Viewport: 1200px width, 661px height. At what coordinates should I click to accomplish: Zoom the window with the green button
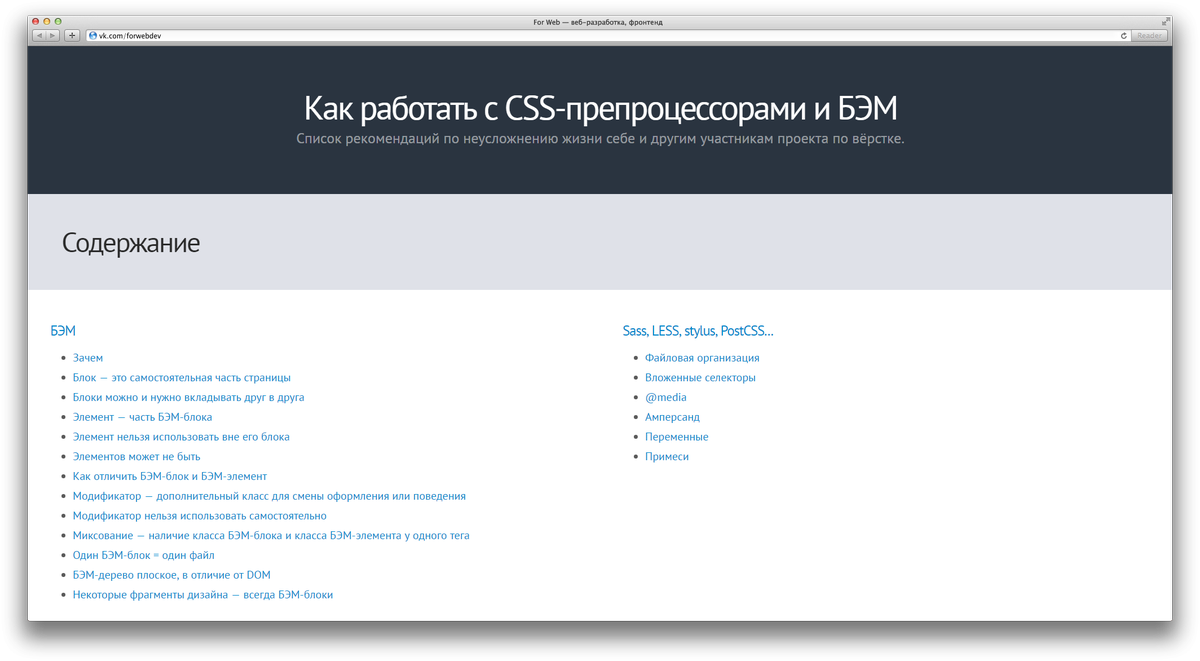[58, 21]
